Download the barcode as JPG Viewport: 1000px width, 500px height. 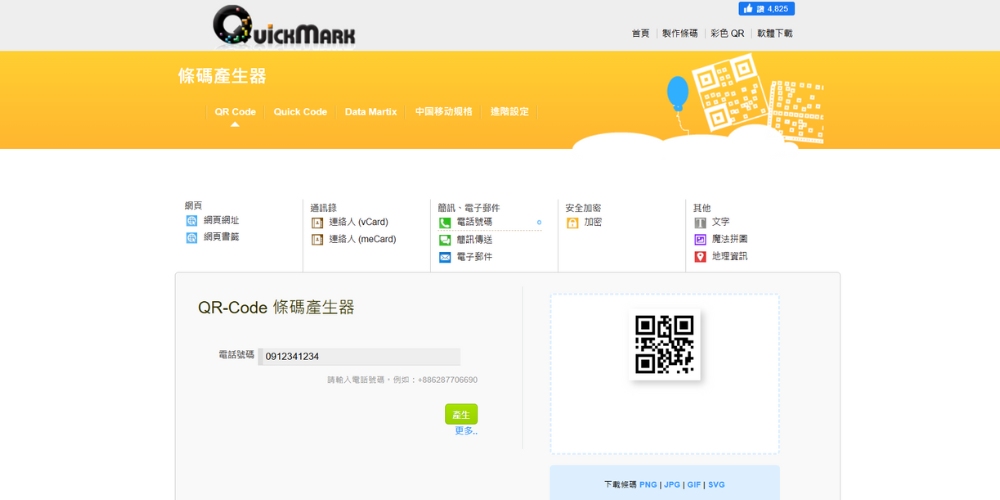(x=672, y=485)
